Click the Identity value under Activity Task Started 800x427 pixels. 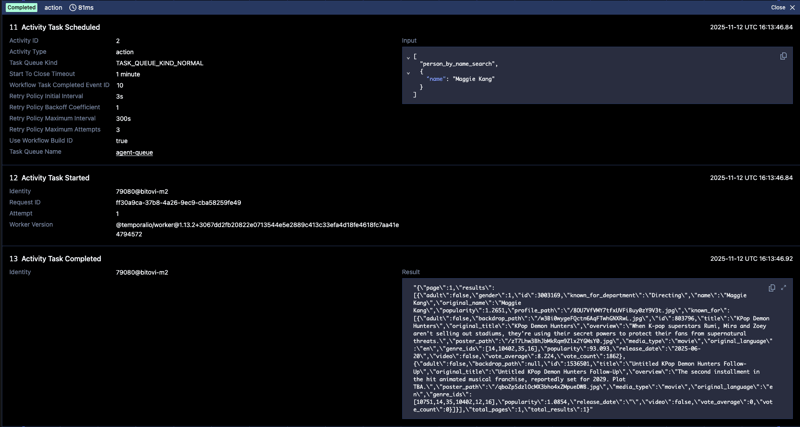142,191
